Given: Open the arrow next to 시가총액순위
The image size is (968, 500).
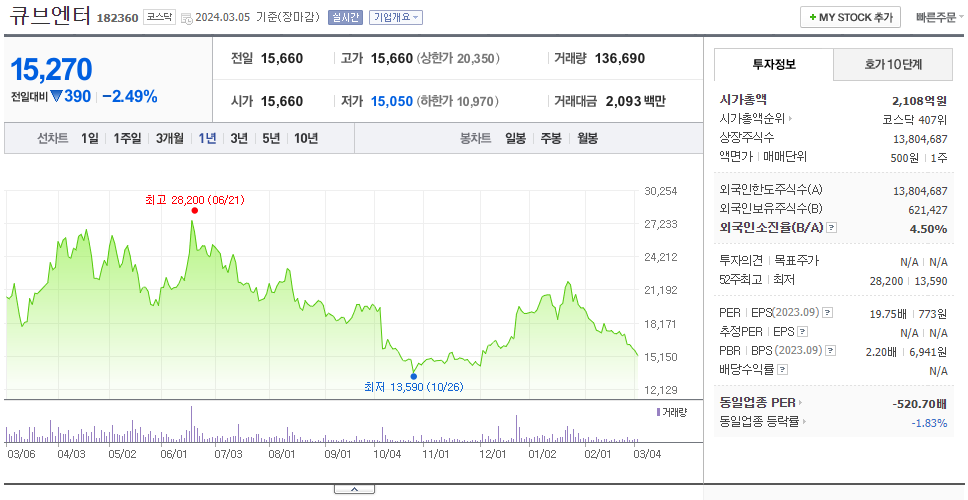Looking at the screenshot, I should [x=790, y=120].
